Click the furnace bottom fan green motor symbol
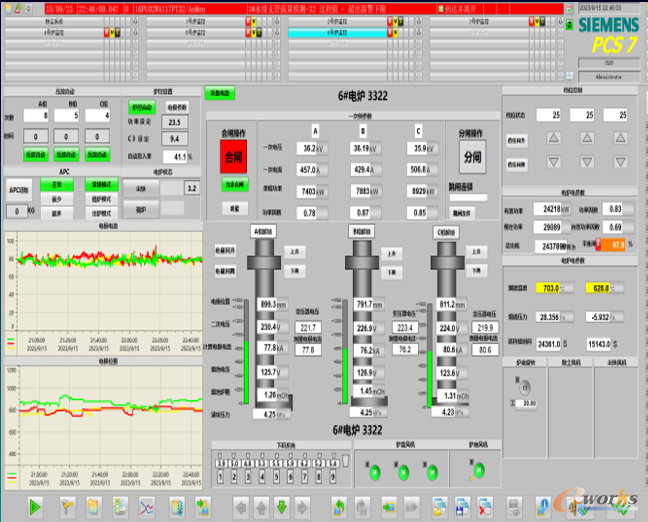 (479, 470)
